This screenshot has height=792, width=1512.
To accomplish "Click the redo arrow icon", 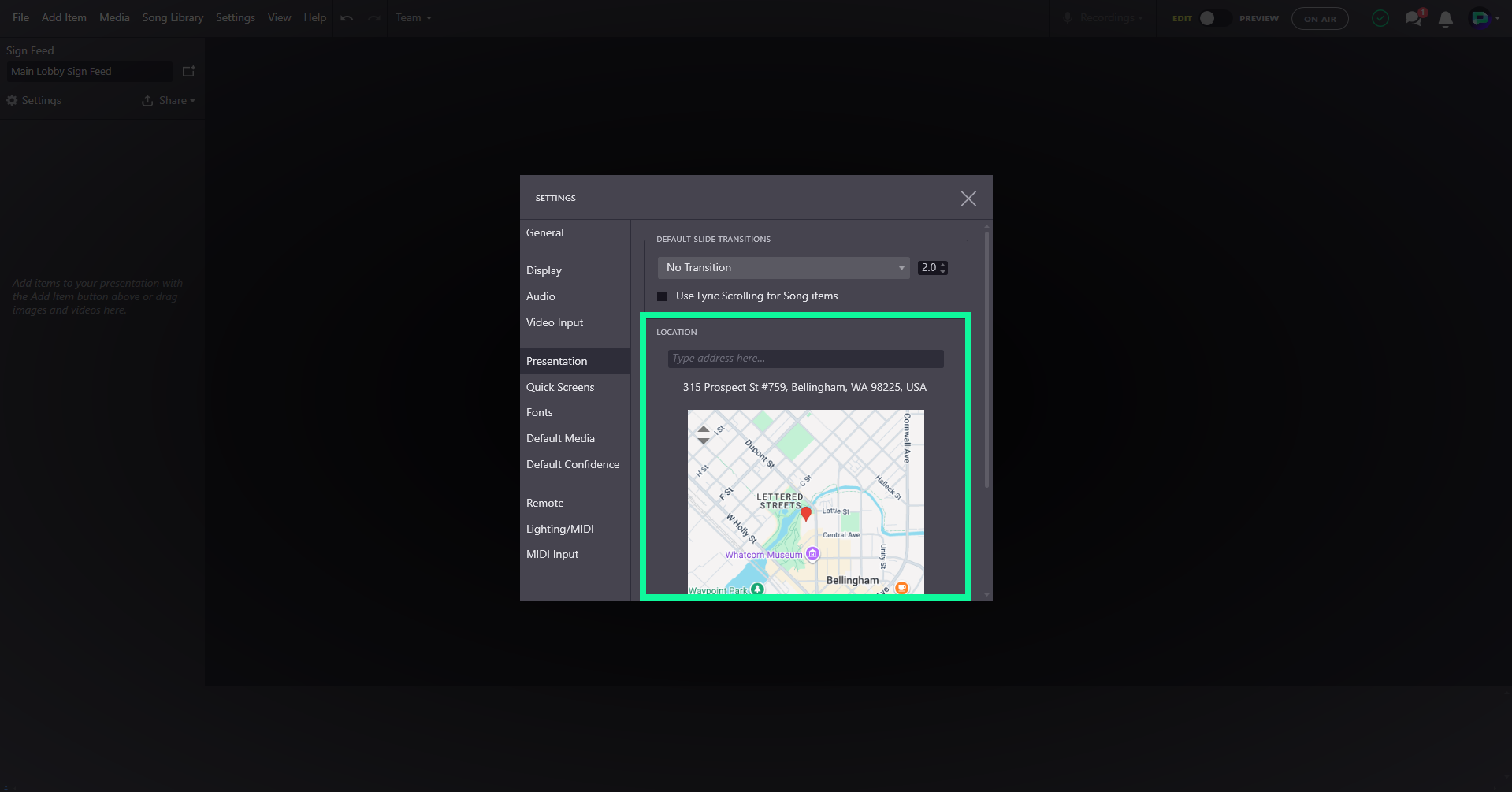I will click(x=374, y=18).
